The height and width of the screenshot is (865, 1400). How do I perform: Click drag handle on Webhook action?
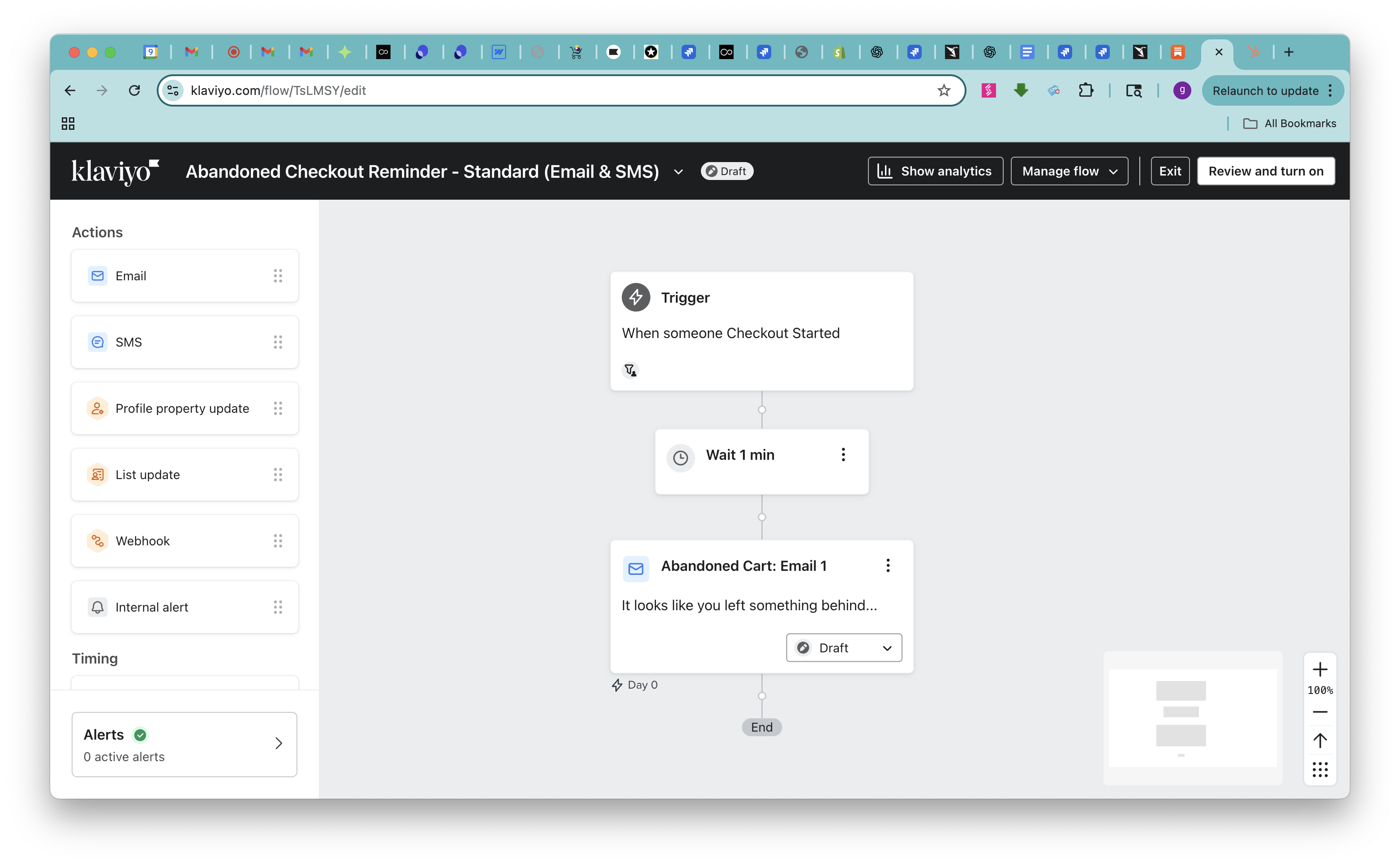click(278, 541)
